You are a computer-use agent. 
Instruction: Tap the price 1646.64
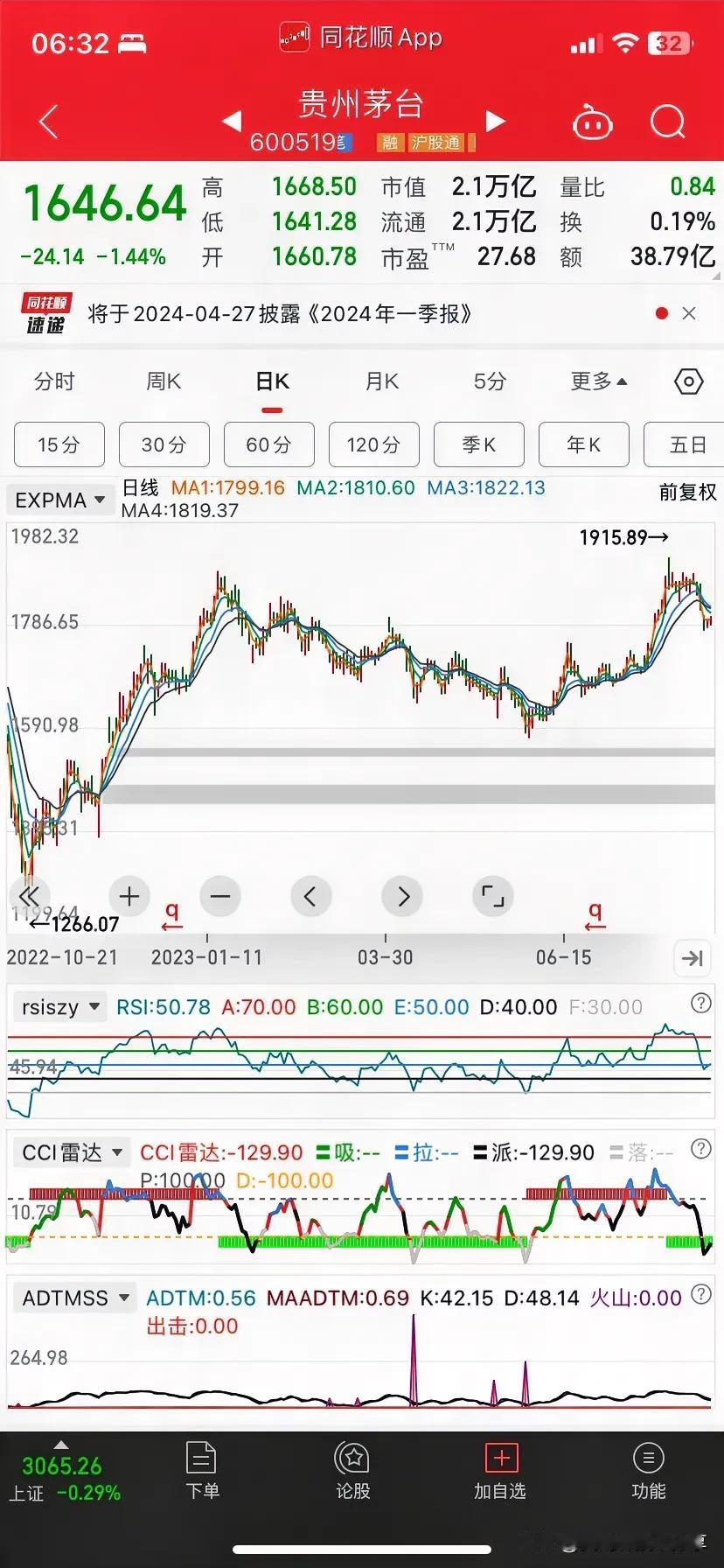(x=105, y=203)
